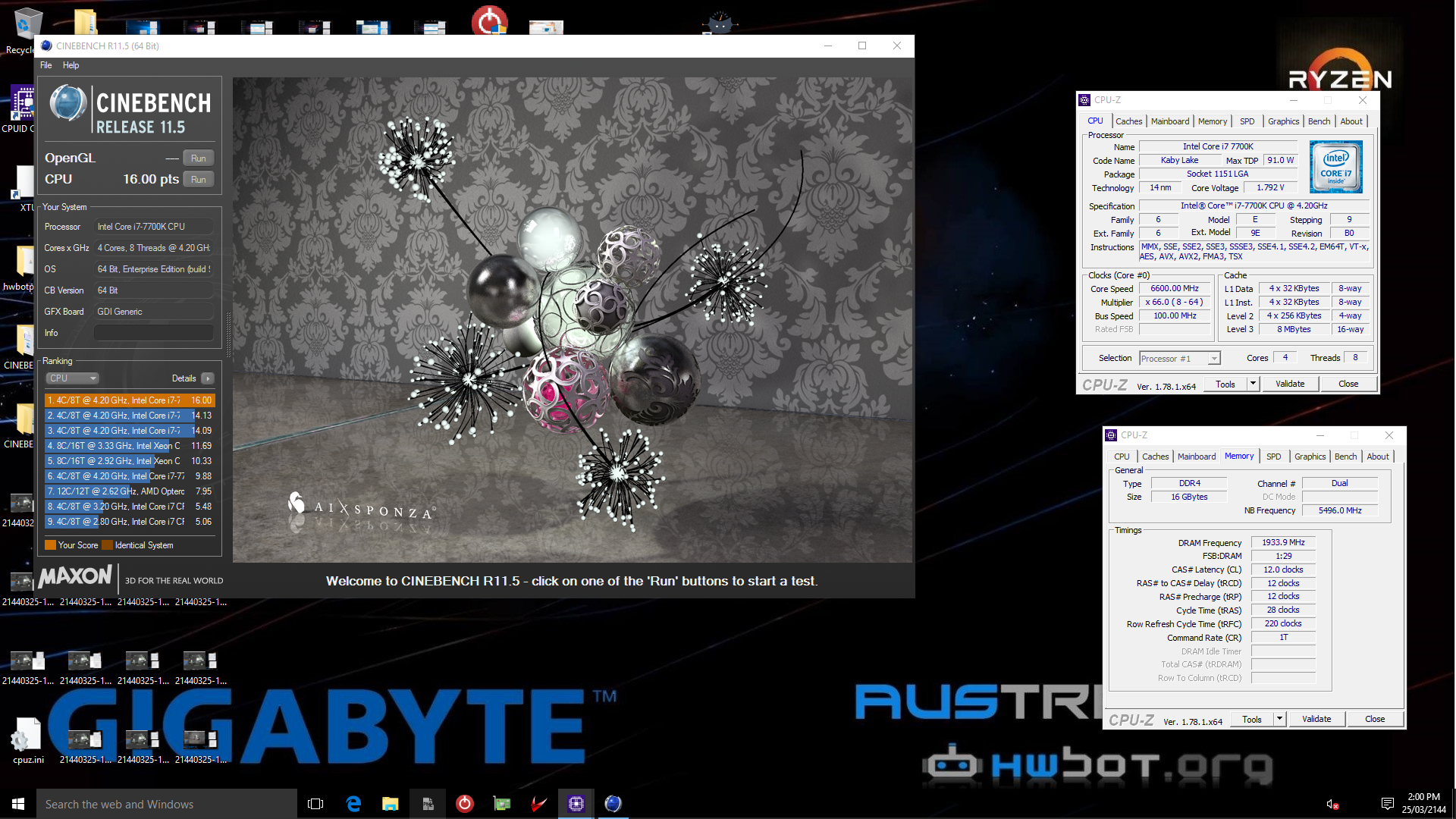1456x819 pixels.
Task: Click the upper CPU-Z title bar icon
Action: 1085,100
